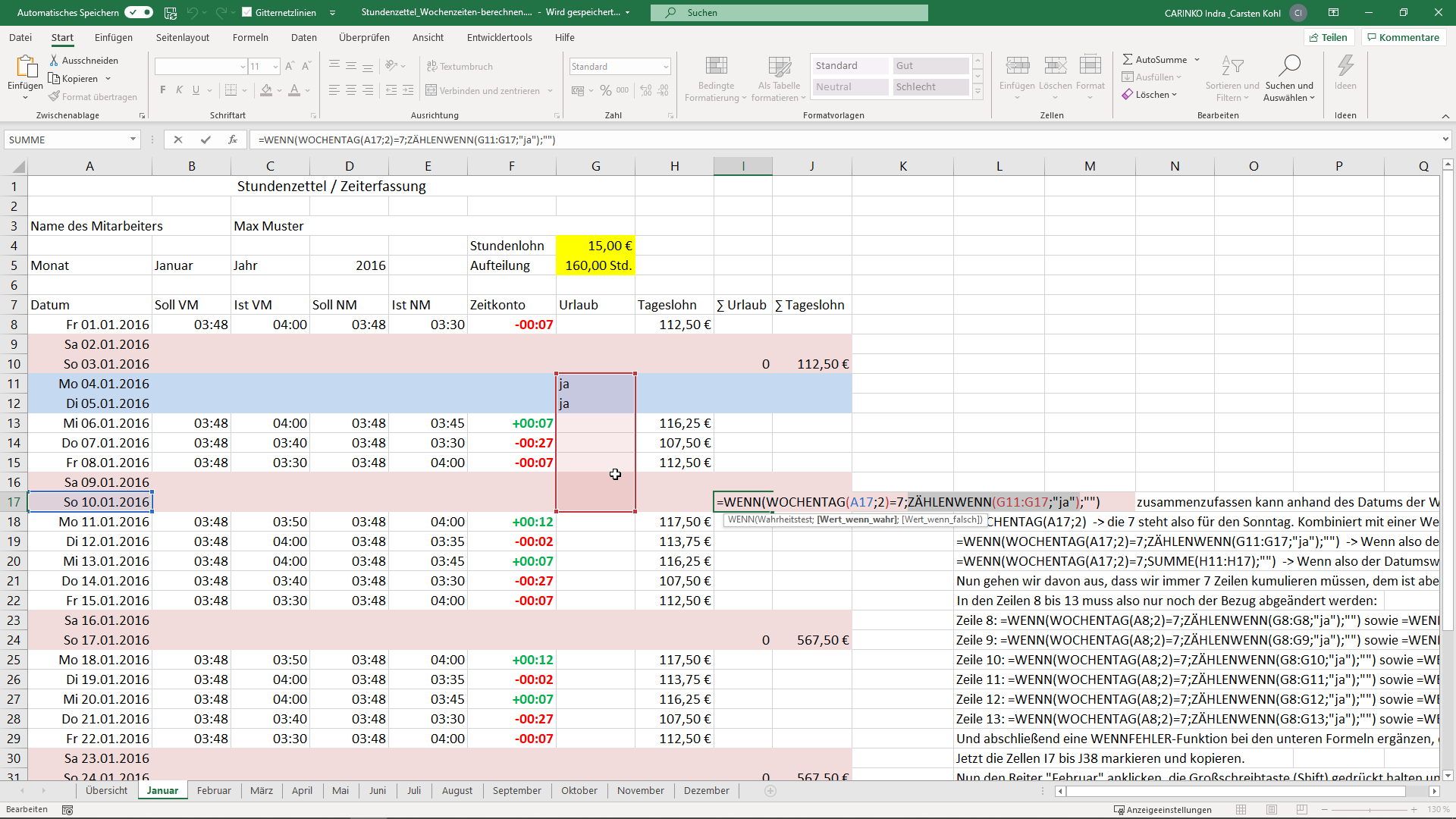
Task: Click the Format cells icon
Action: (x=1090, y=66)
